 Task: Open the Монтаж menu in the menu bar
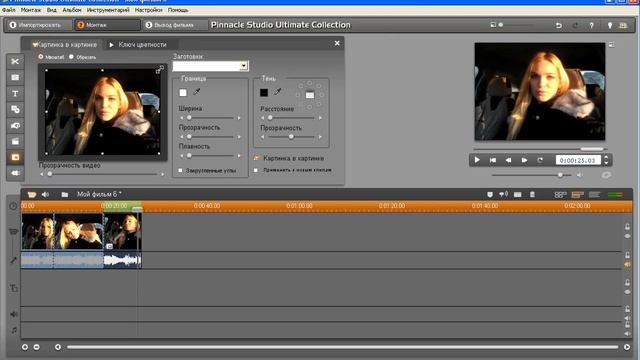pyautogui.click(x=31, y=10)
